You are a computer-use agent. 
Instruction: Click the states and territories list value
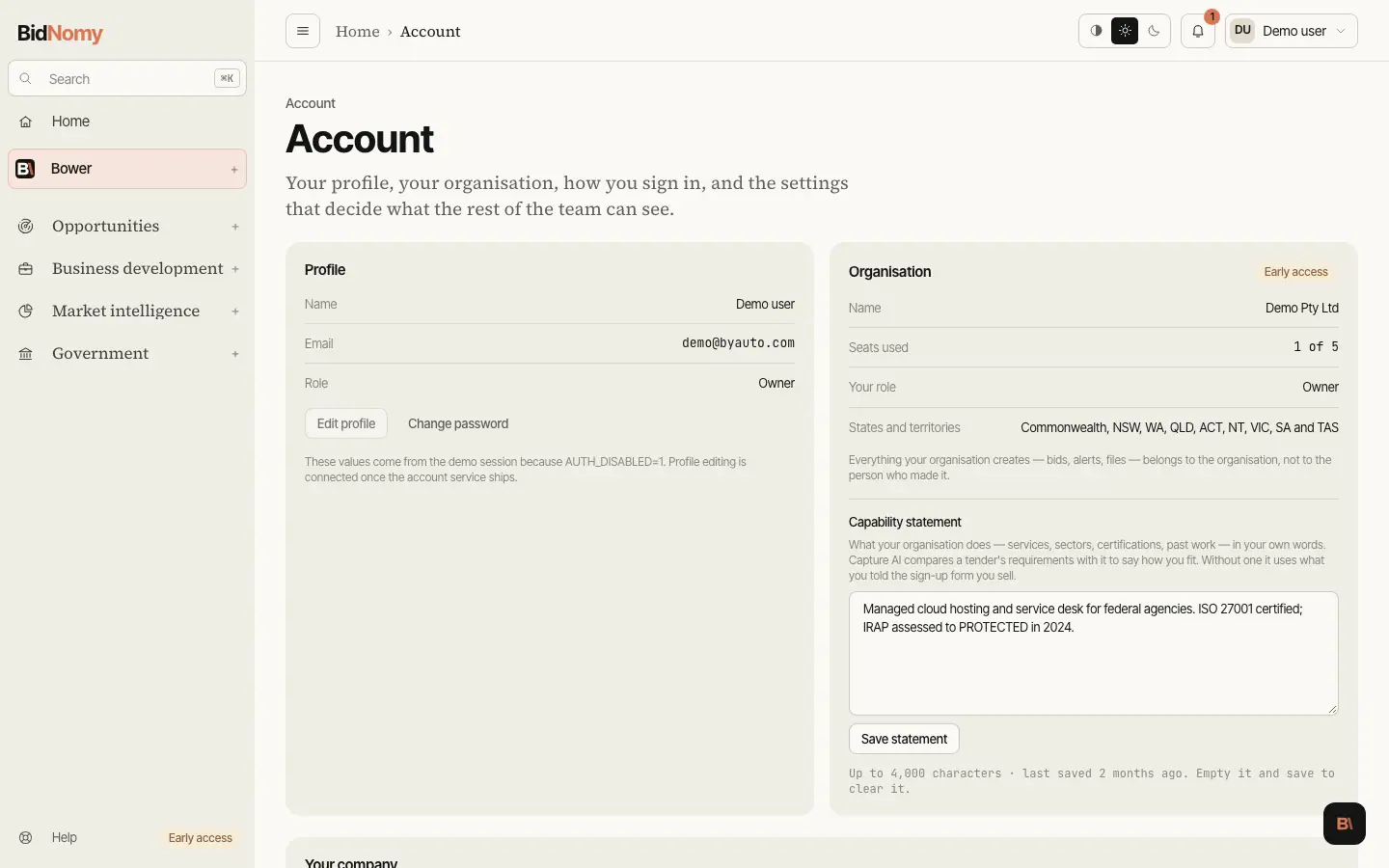click(x=1180, y=427)
